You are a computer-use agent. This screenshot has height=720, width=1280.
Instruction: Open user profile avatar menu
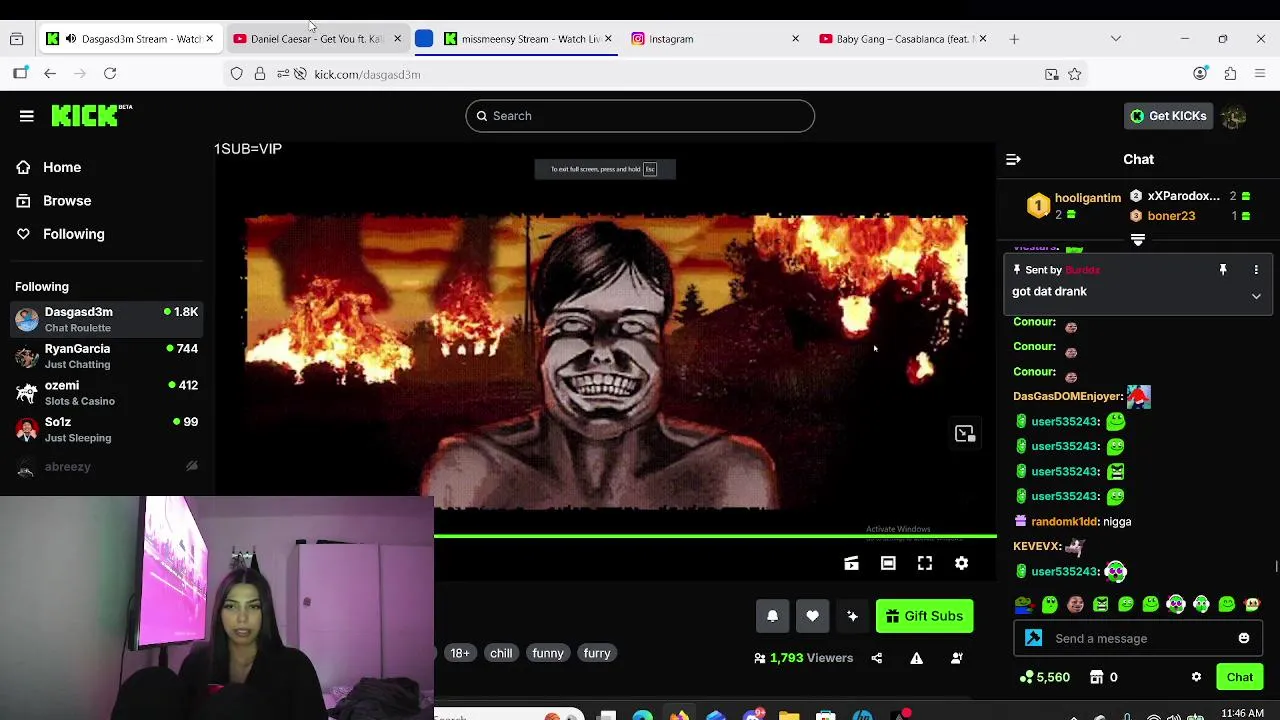tap(1234, 116)
